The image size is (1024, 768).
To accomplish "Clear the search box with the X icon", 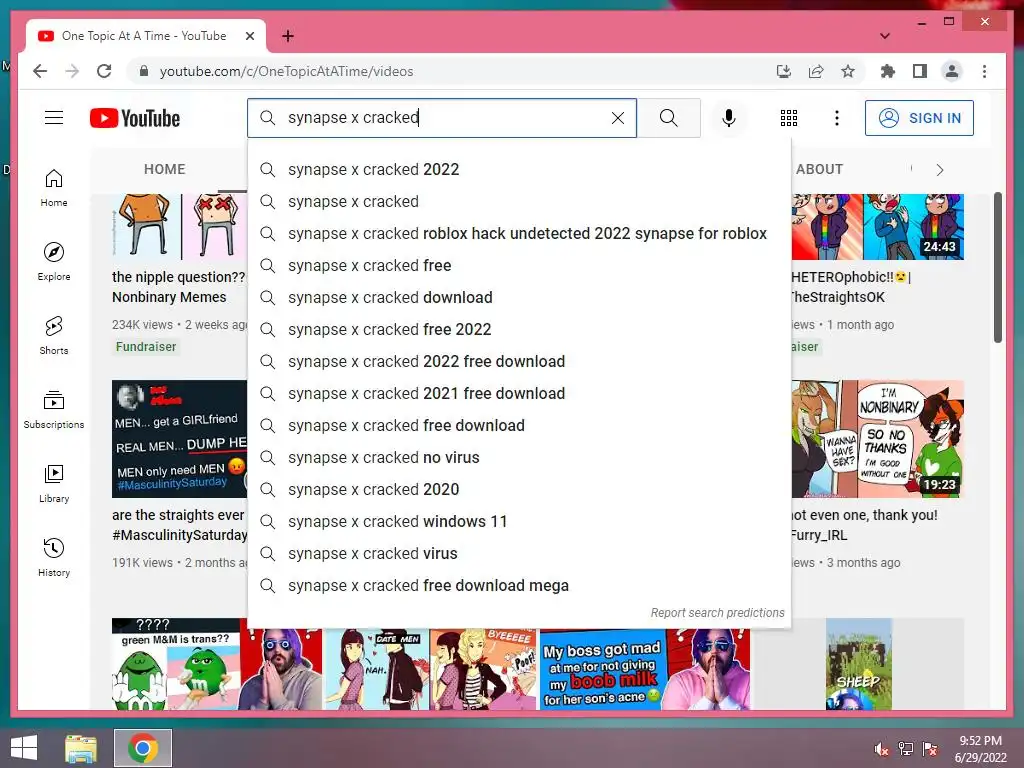I will pyautogui.click(x=617, y=118).
